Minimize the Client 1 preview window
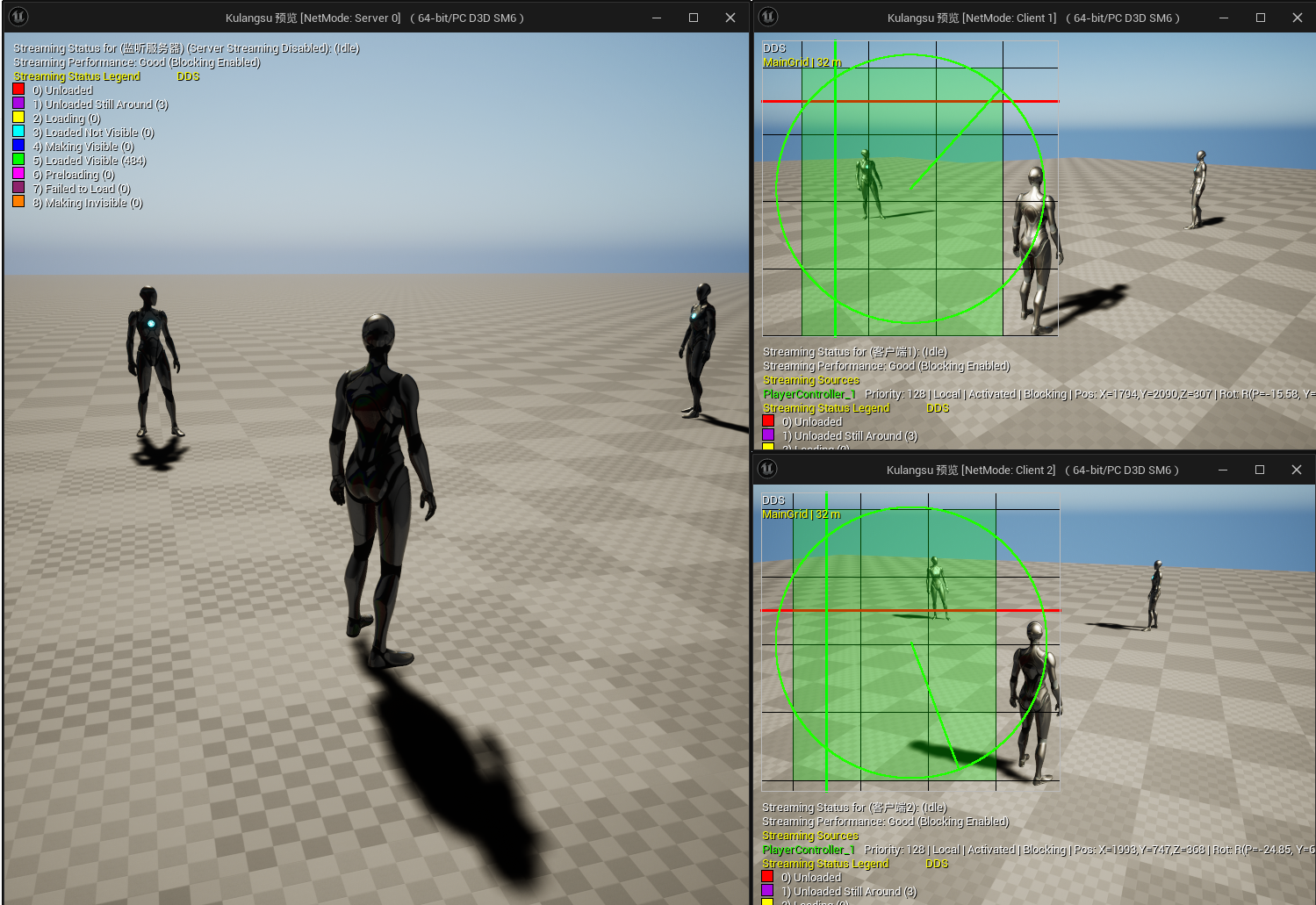 (1224, 18)
